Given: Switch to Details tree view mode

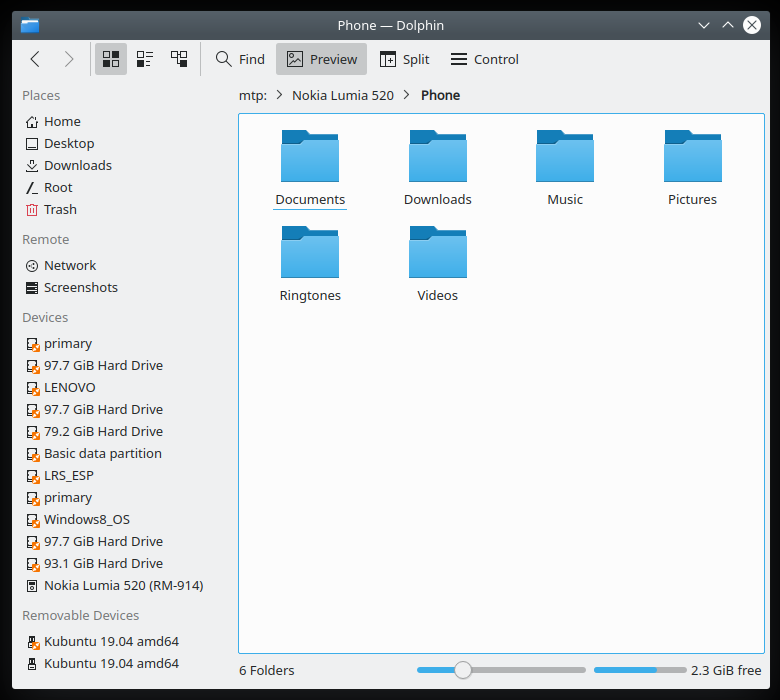Looking at the screenshot, I should click(179, 59).
